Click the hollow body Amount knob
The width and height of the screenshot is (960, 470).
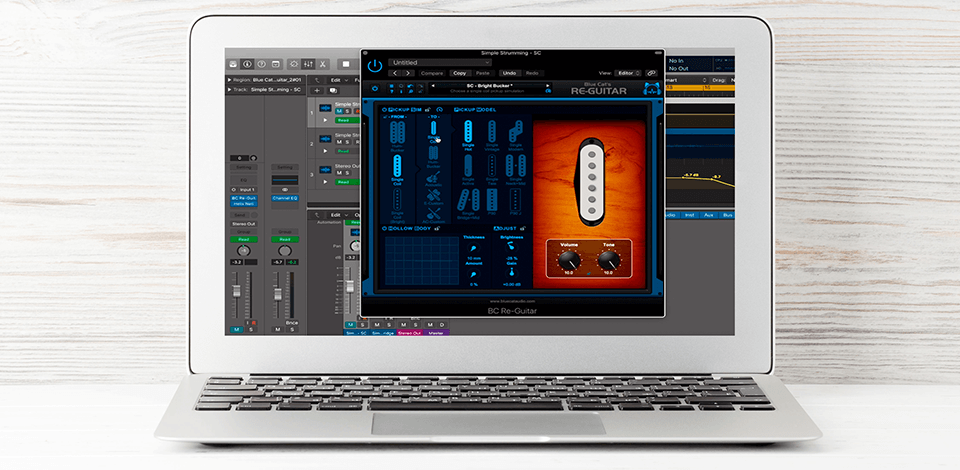coord(474,274)
